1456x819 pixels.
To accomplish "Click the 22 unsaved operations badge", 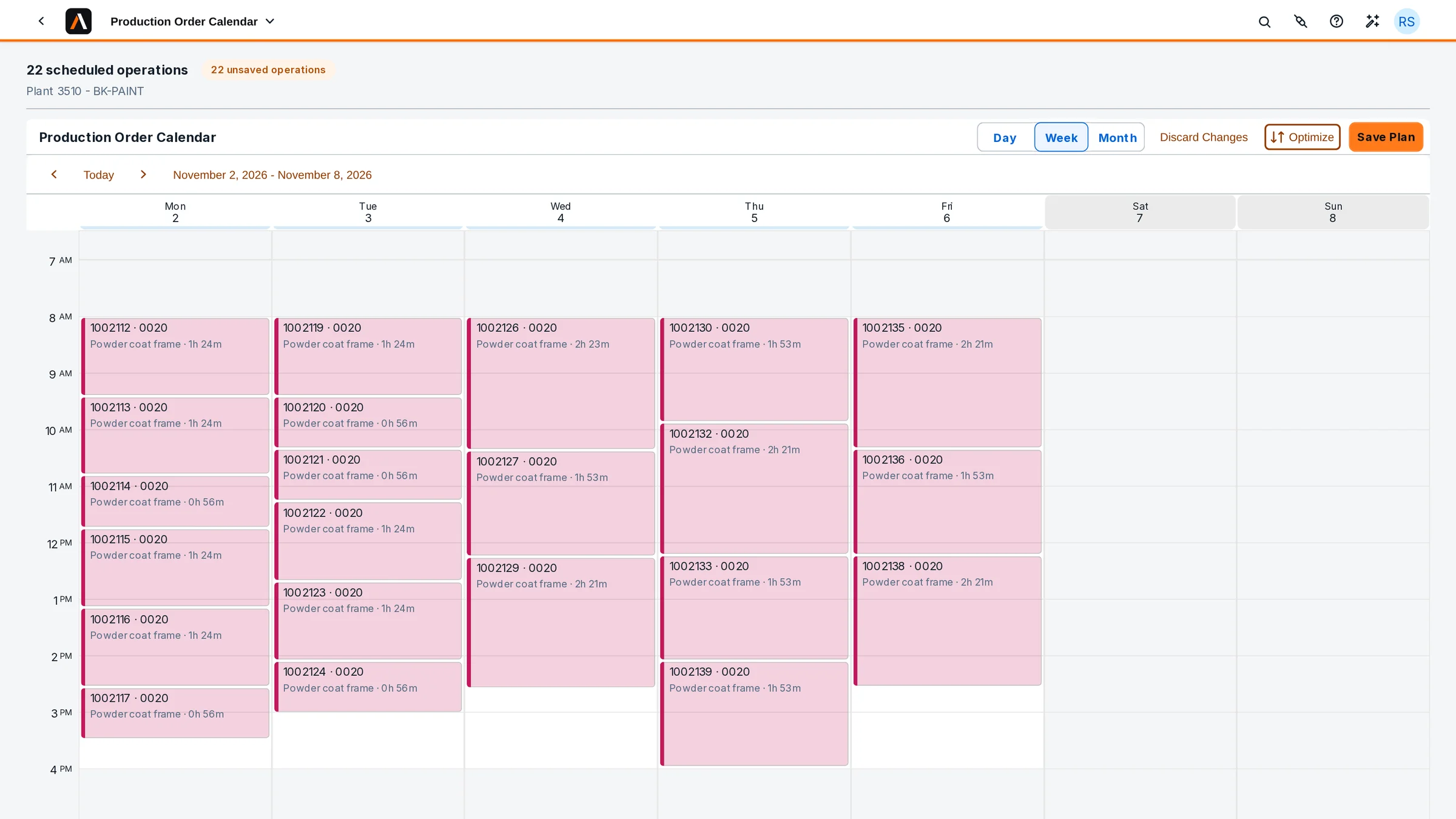I will pyautogui.click(x=268, y=70).
